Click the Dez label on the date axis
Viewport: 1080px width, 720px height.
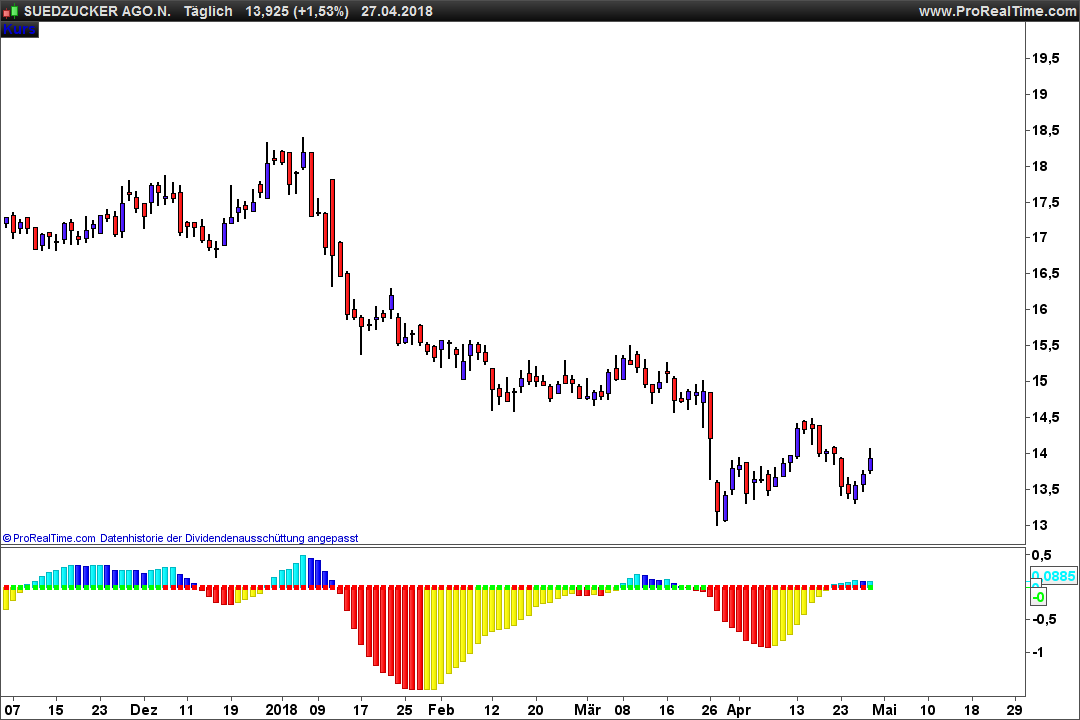144,710
